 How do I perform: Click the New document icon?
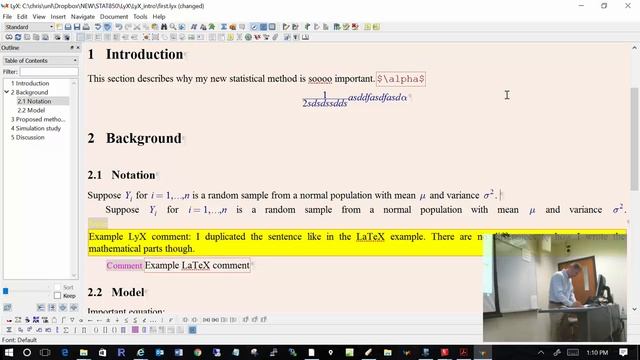[x=59, y=27]
